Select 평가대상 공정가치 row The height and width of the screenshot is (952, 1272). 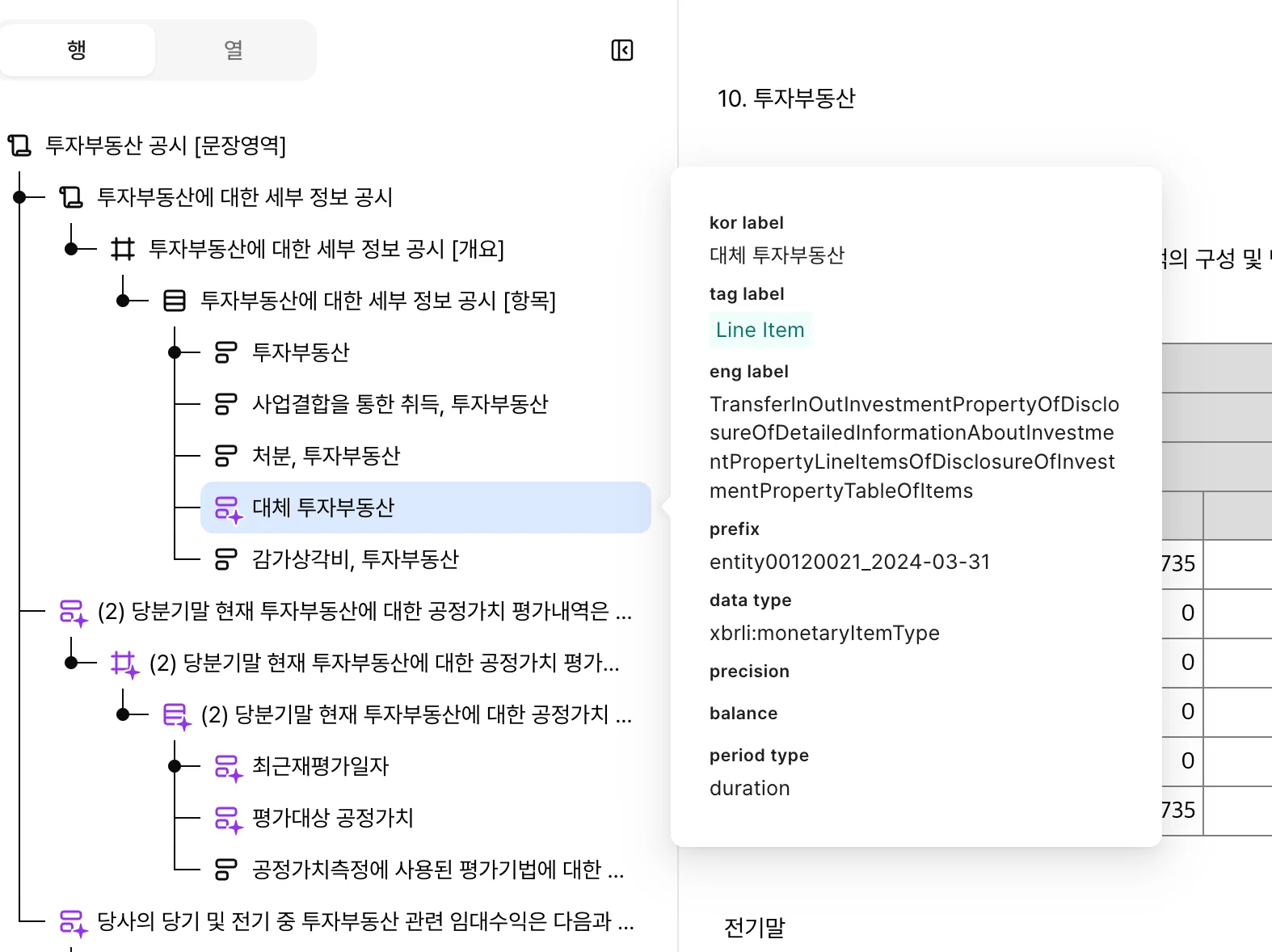(333, 818)
